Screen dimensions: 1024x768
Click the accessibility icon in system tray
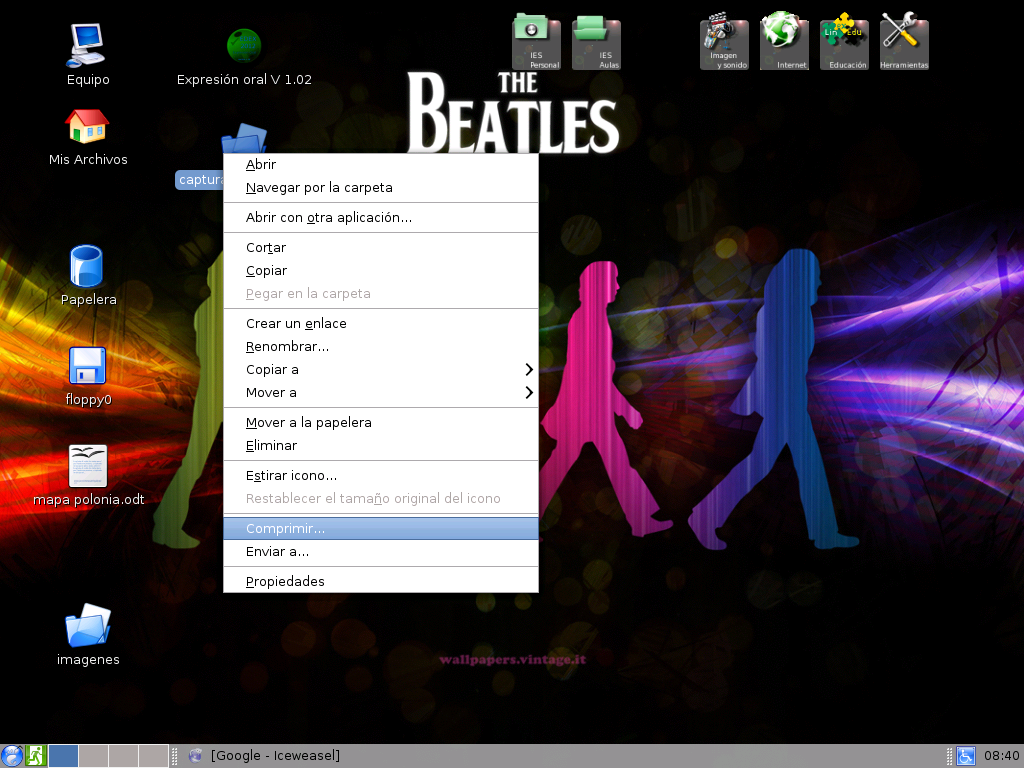pos(966,756)
